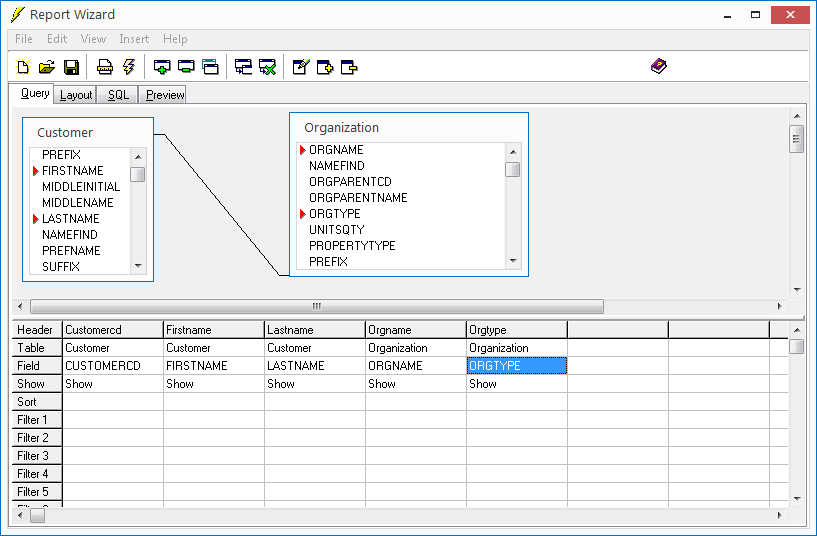Select UNITSQTY in the Organization list
The image size is (817, 536).
point(337,230)
